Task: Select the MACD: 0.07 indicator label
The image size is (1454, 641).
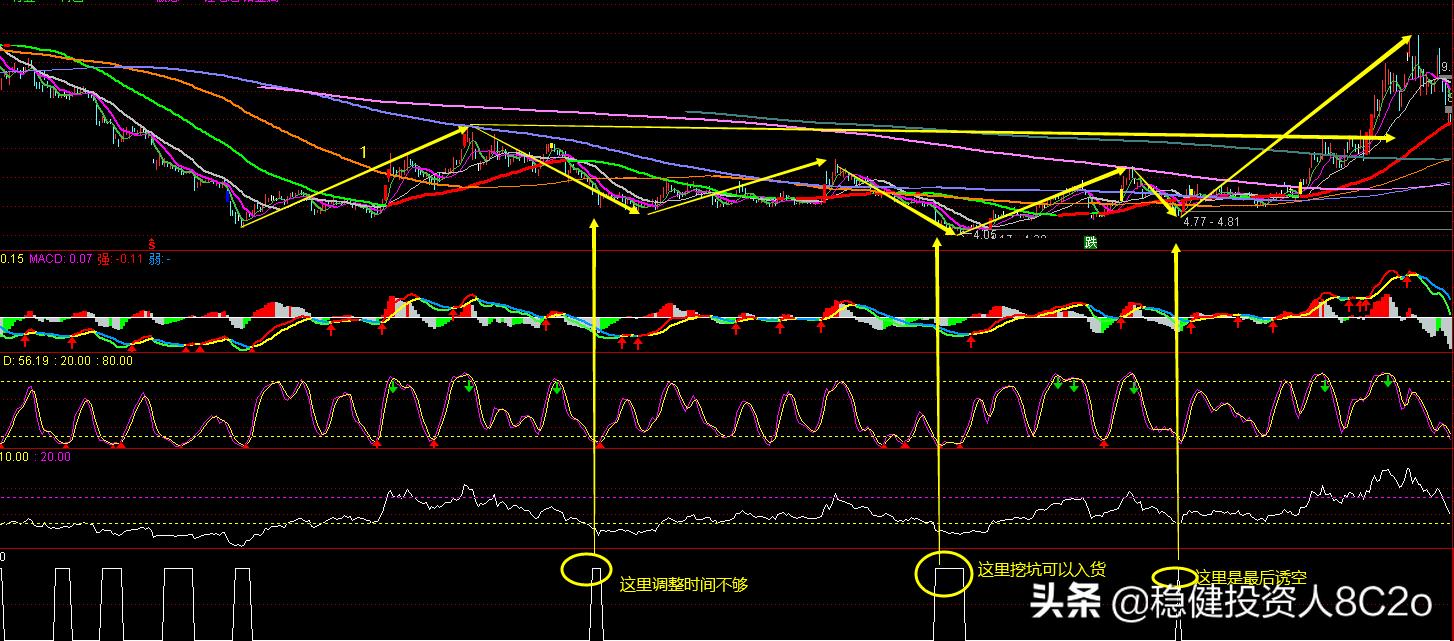Action: click(59, 260)
